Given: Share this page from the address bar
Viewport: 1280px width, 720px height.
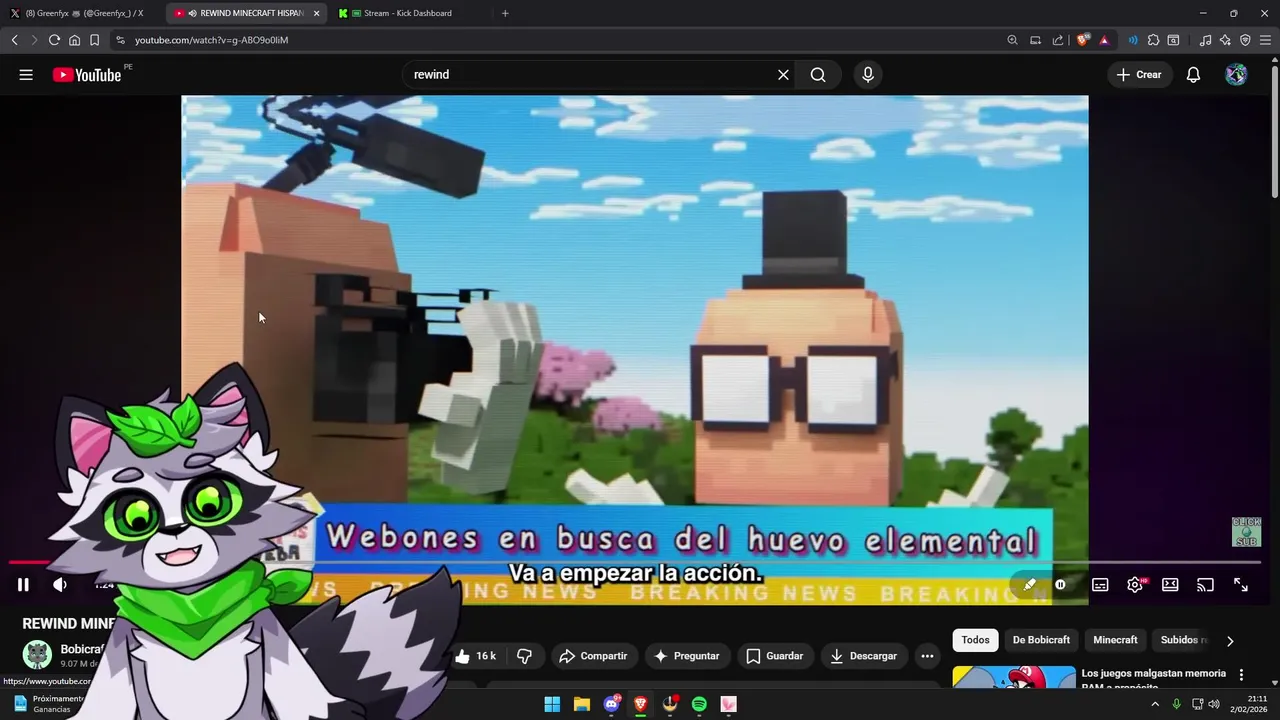Looking at the screenshot, I should (1058, 40).
